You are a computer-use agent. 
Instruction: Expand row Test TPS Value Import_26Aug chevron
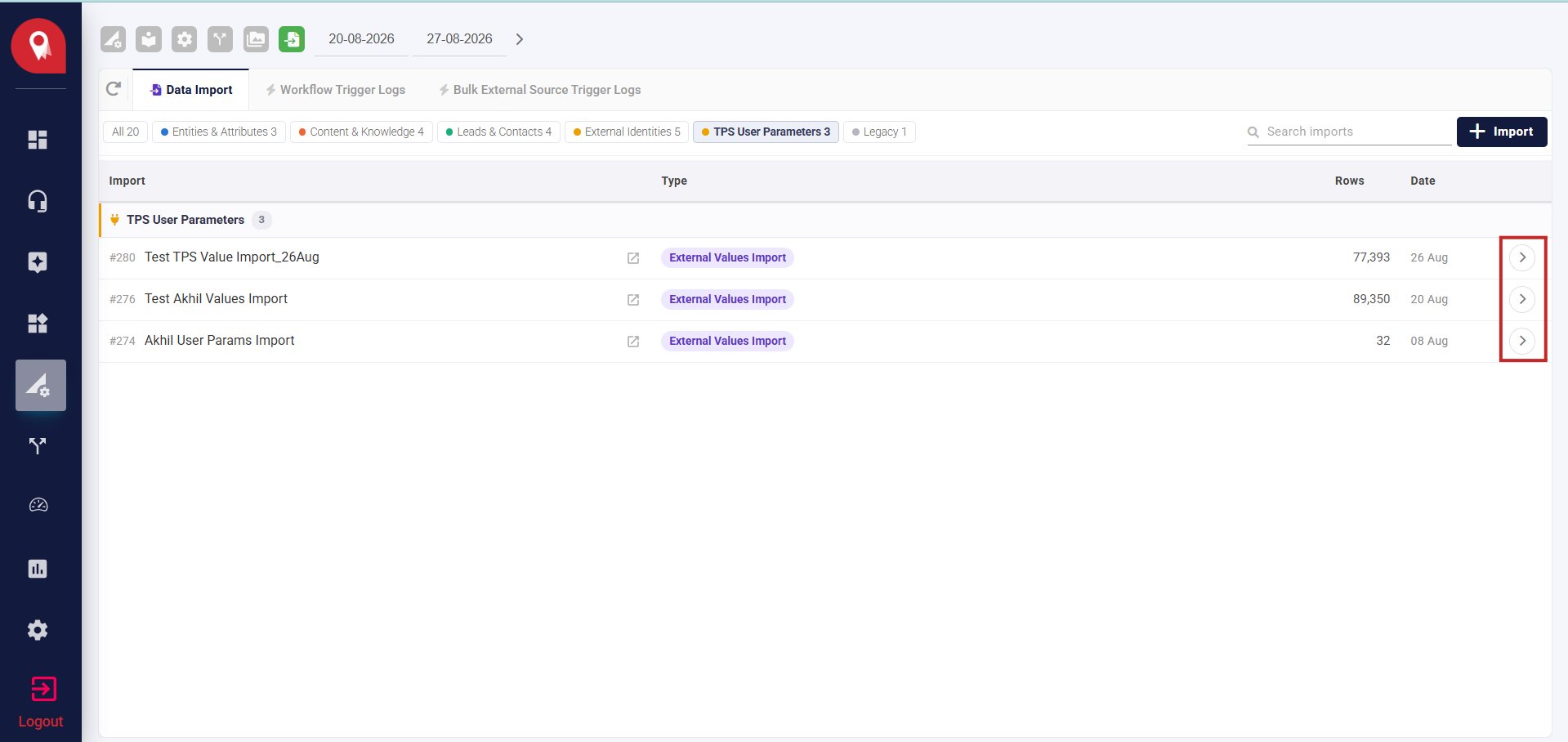(1522, 257)
